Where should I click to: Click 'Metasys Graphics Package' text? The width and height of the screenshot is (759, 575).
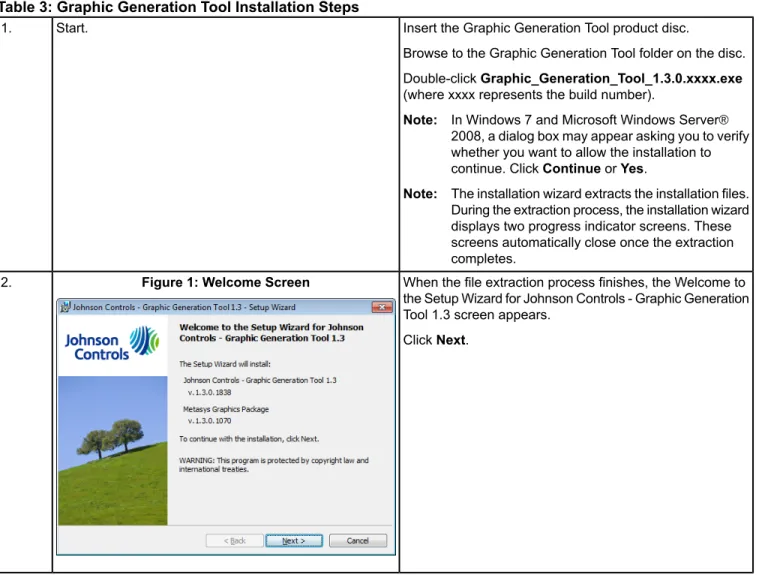coord(226,409)
